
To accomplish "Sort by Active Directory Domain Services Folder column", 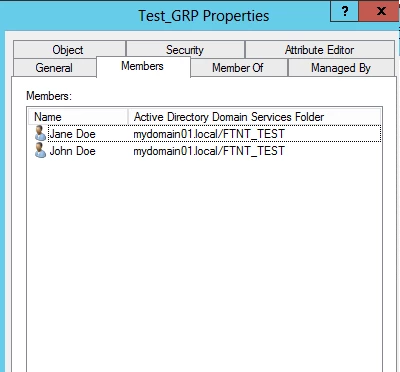I will coord(254,117).
